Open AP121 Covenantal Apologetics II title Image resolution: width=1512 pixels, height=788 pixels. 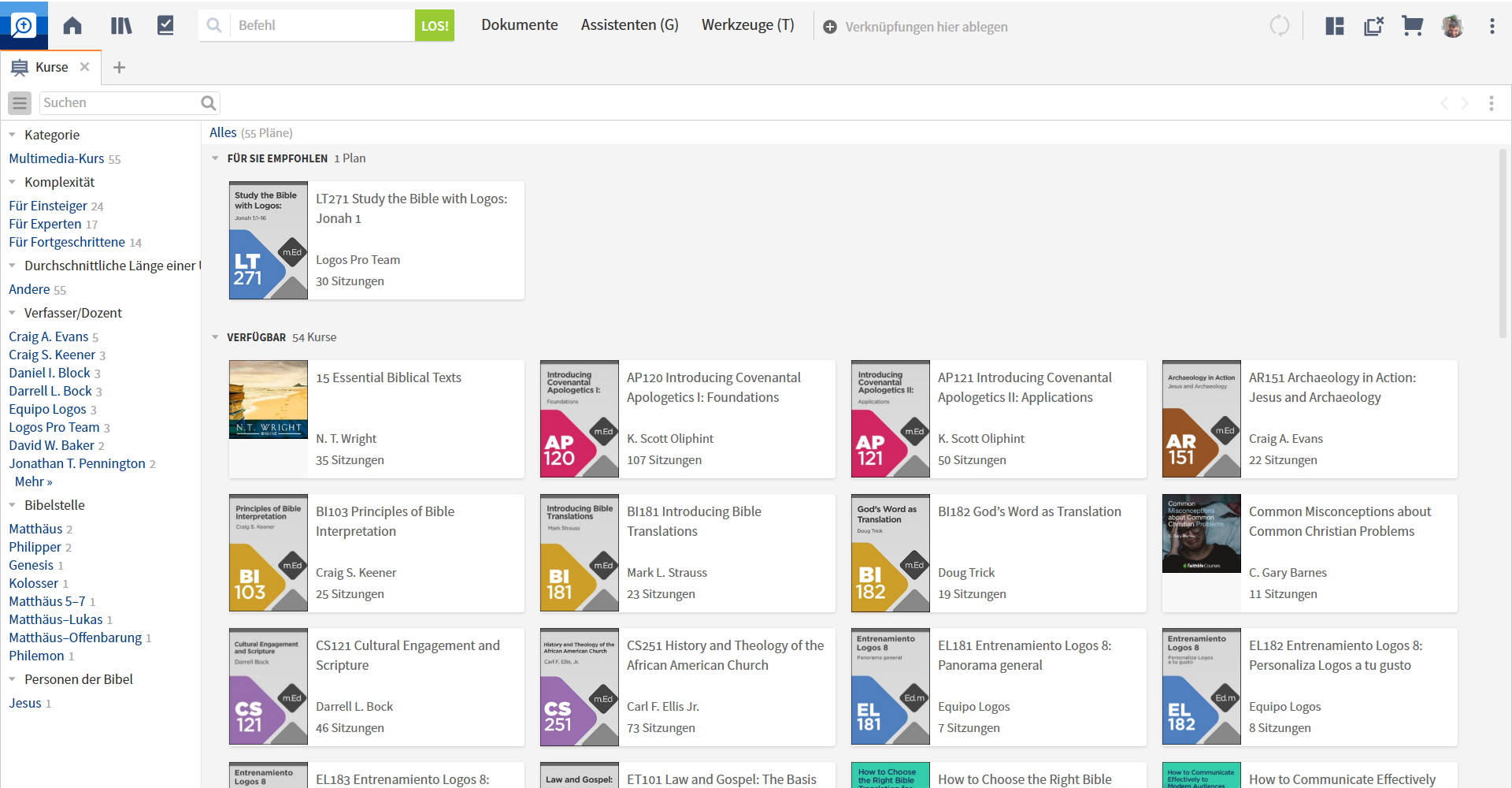click(1025, 388)
